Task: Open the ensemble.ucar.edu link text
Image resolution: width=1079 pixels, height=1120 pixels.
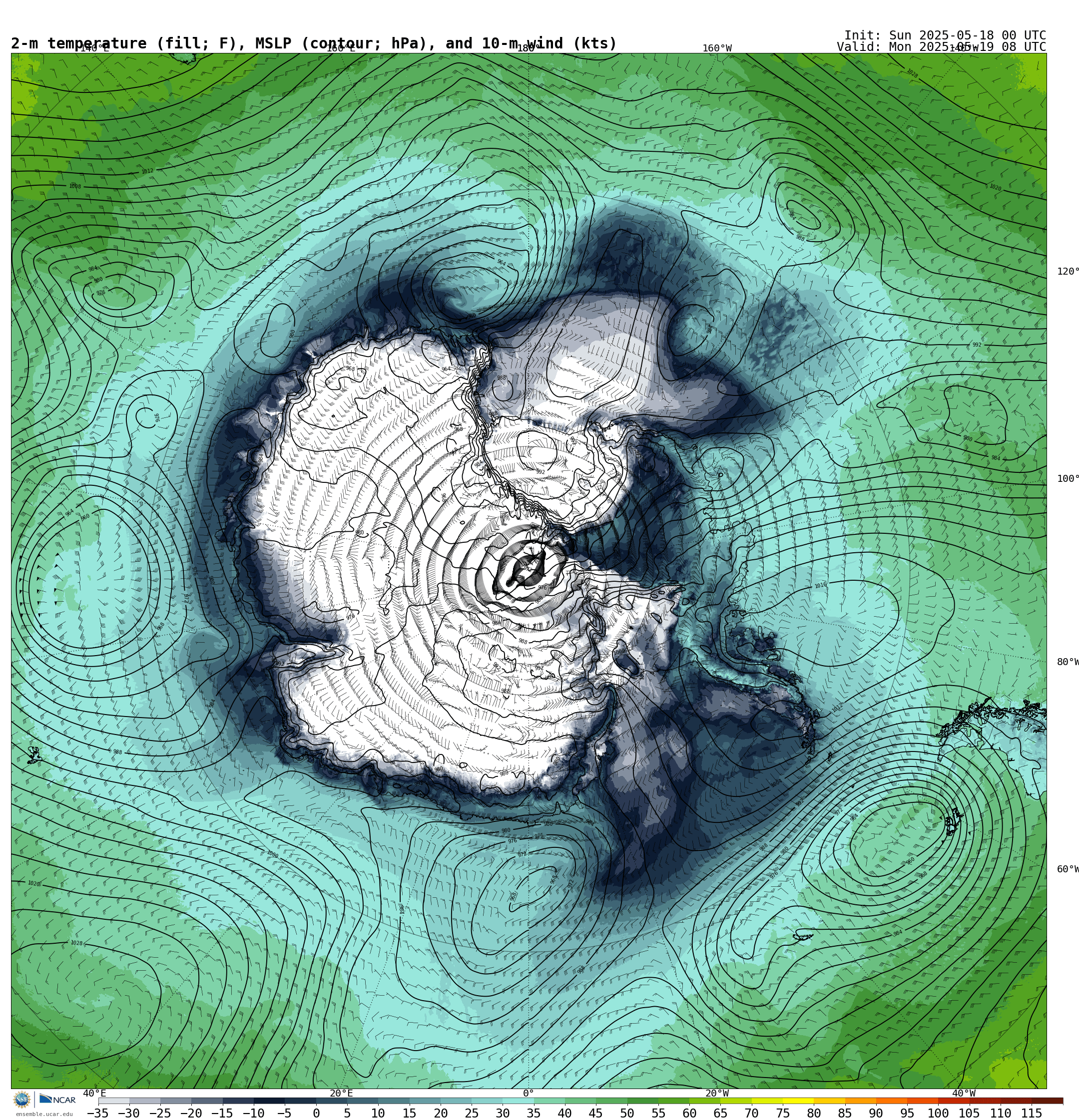Action: [x=44, y=1114]
